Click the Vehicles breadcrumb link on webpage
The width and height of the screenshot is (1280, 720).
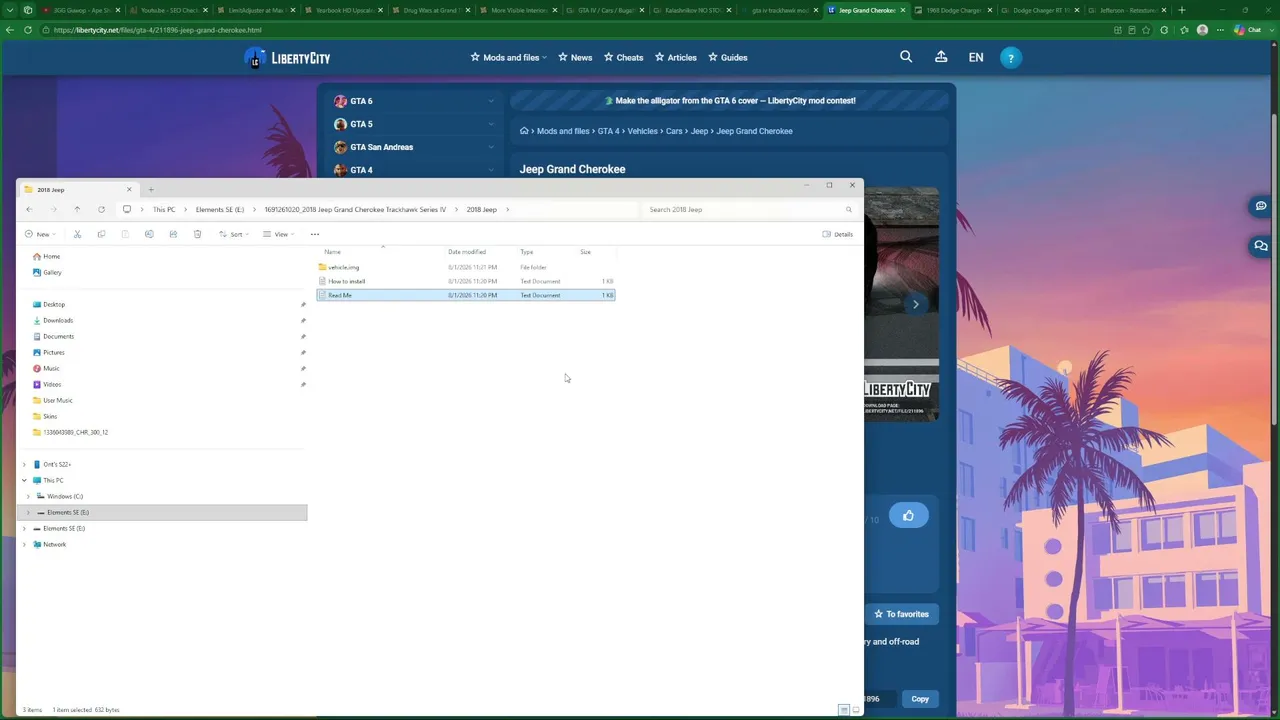tap(642, 131)
